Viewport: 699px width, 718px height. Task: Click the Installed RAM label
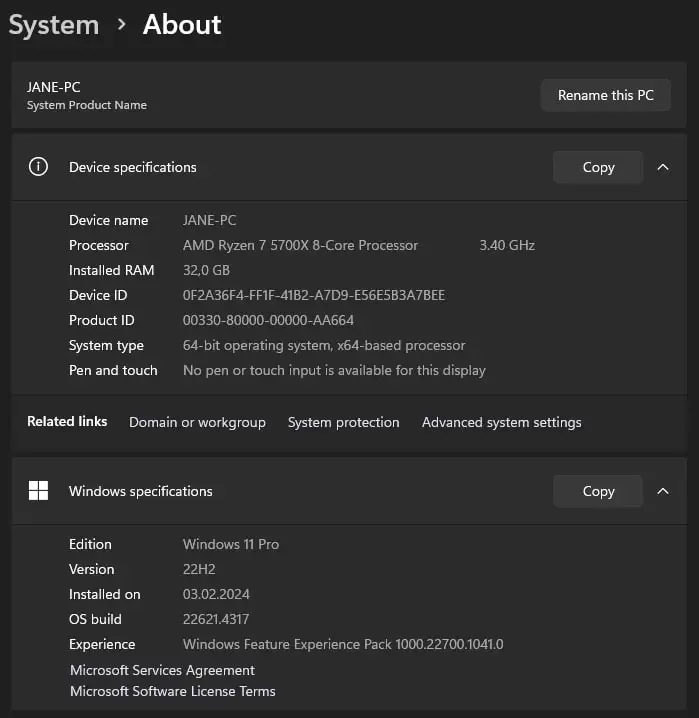click(x=112, y=270)
